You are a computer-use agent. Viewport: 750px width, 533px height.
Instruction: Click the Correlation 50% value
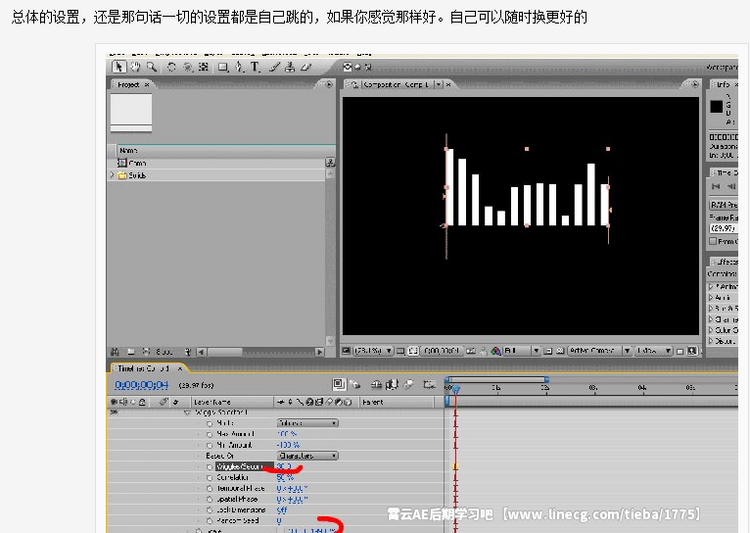[285, 477]
